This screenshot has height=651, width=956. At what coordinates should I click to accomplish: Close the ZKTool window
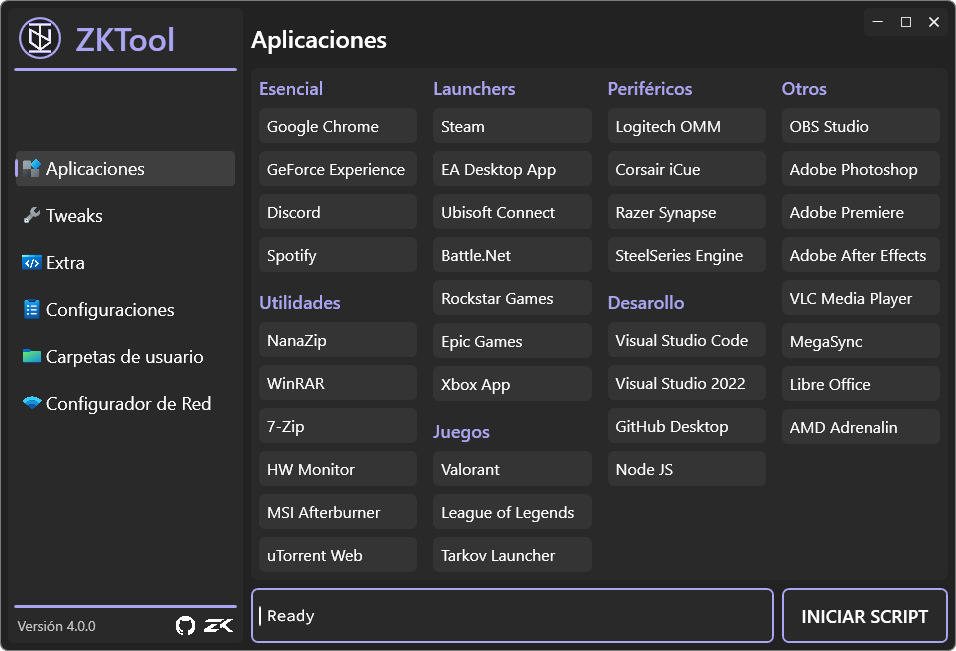[x=933, y=22]
